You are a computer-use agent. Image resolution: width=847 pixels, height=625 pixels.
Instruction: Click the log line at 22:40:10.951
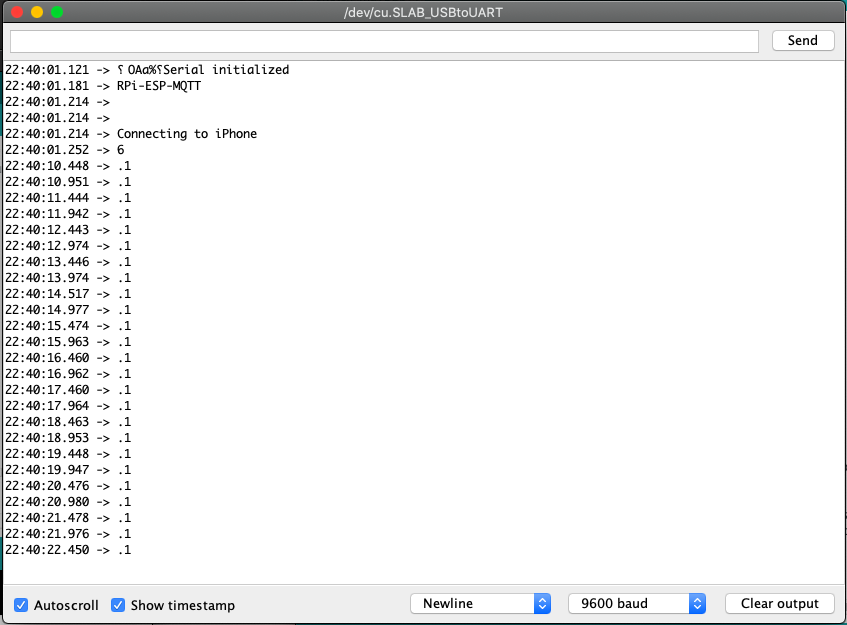click(x=68, y=182)
